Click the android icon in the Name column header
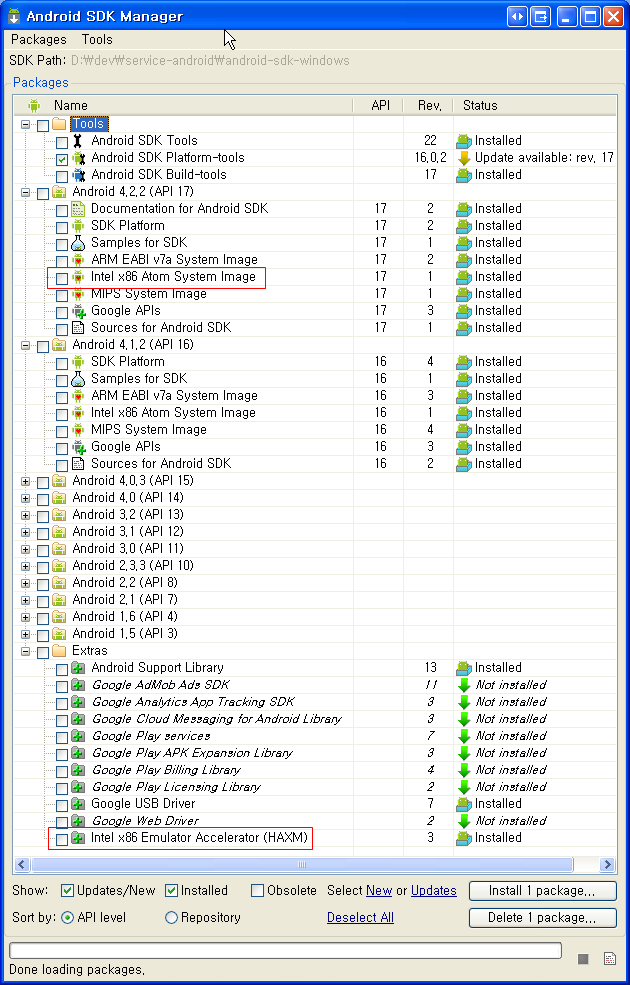Image resolution: width=630 pixels, height=985 pixels. (x=34, y=106)
